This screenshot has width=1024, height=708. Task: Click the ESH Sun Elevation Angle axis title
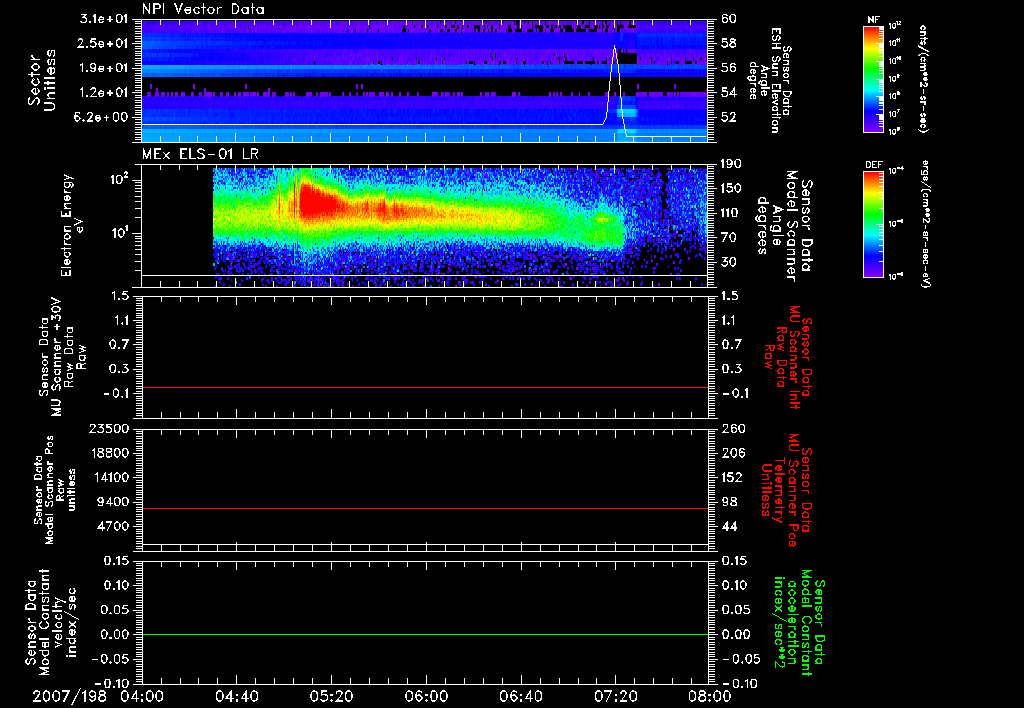771,80
